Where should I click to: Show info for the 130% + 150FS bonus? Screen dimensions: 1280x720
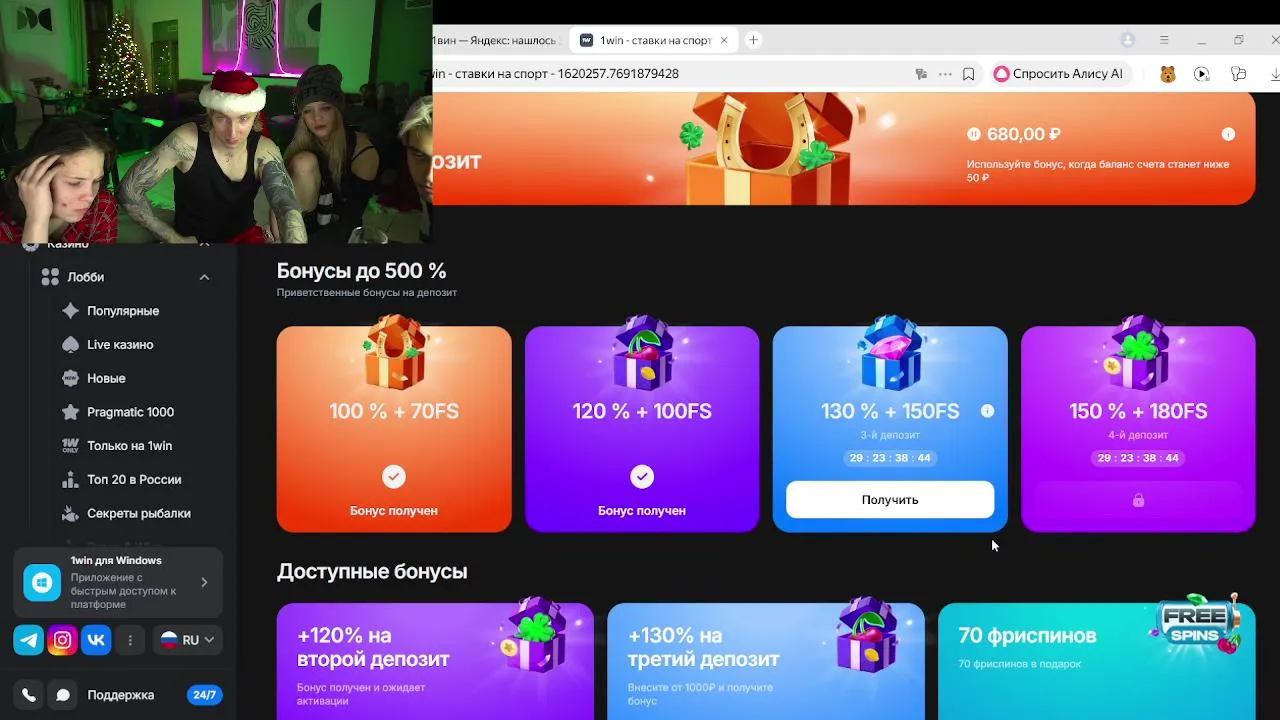[987, 411]
